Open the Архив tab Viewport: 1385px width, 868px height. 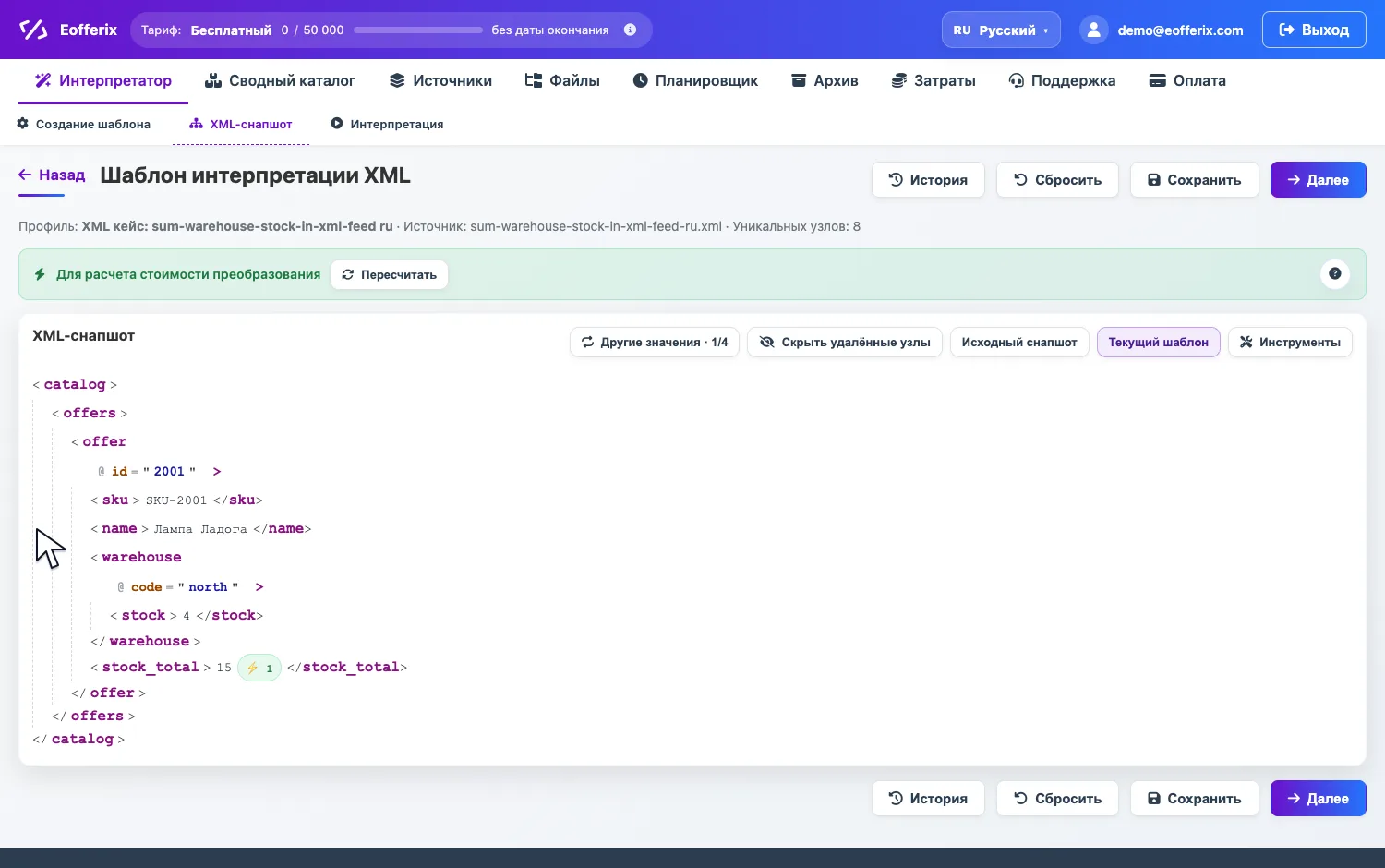tap(825, 80)
